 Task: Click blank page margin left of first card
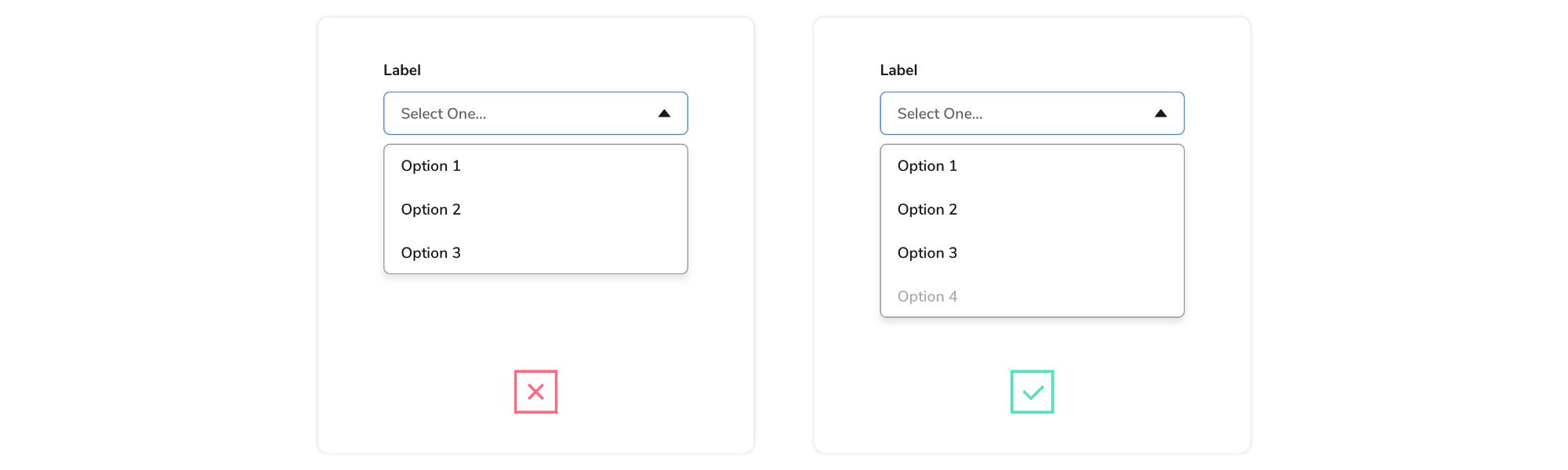point(157,235)
